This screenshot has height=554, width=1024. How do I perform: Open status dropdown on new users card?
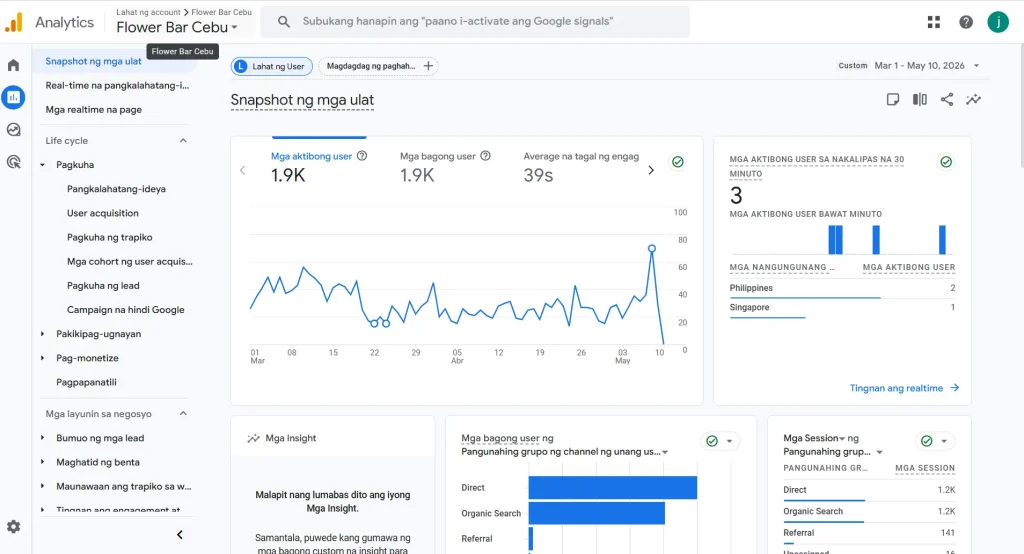point(729,441)
